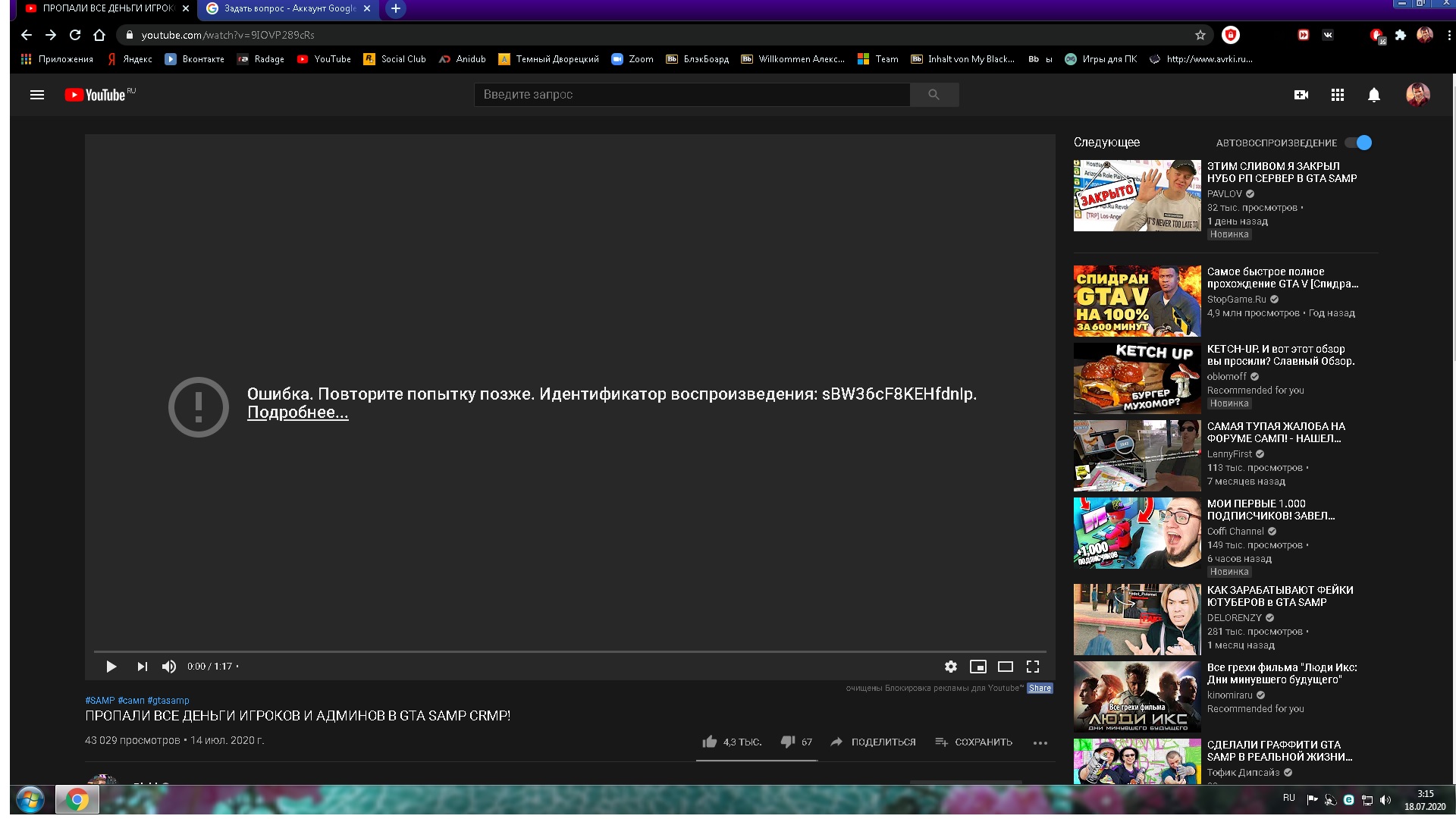This screenshot has width=1456, height=819.
Task: Click the YouTube account avatar icon
Action: point(1418,94)
